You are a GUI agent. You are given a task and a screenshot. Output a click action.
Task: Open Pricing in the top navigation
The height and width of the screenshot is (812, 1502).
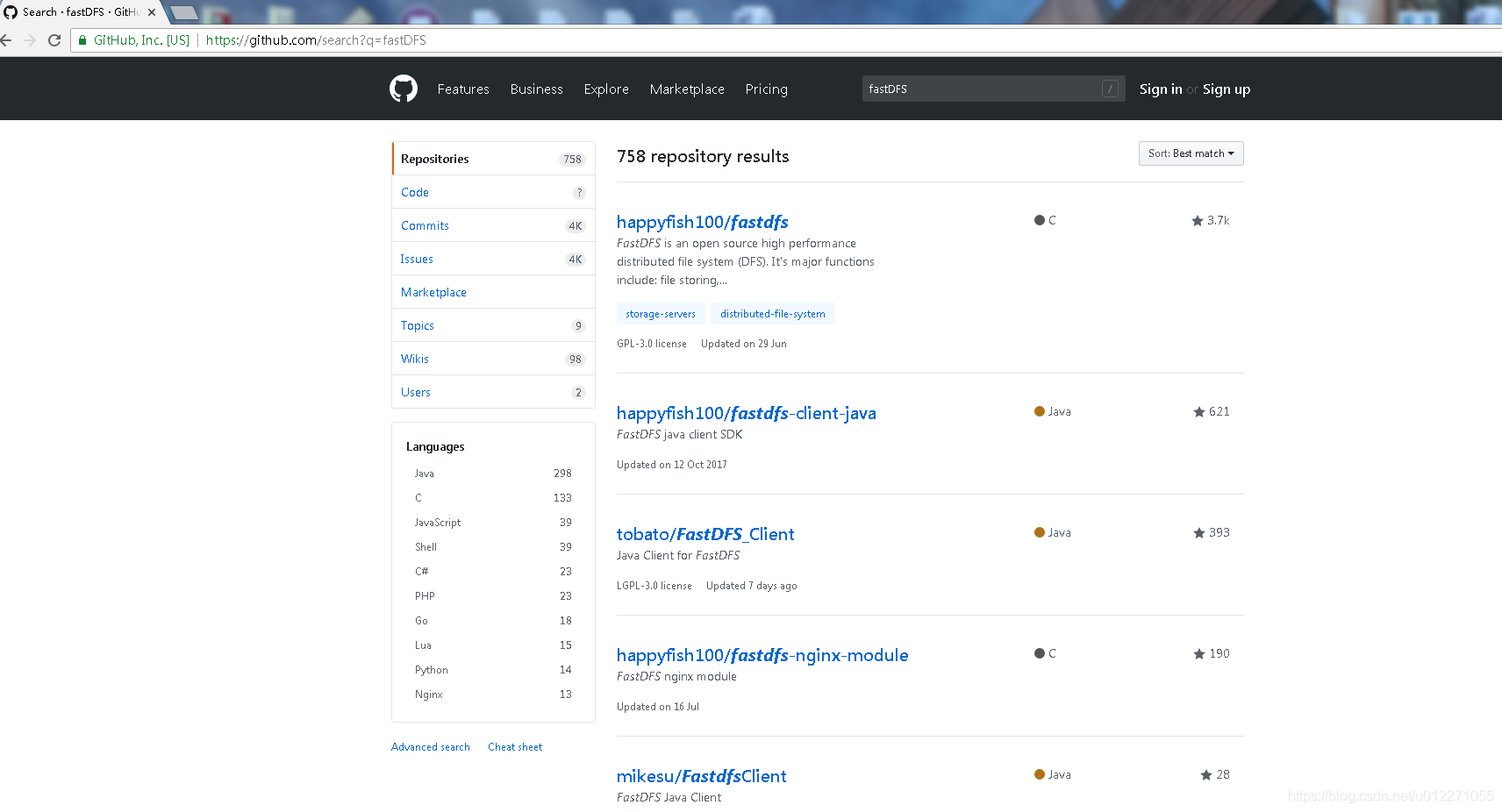[x=766, y=89]
